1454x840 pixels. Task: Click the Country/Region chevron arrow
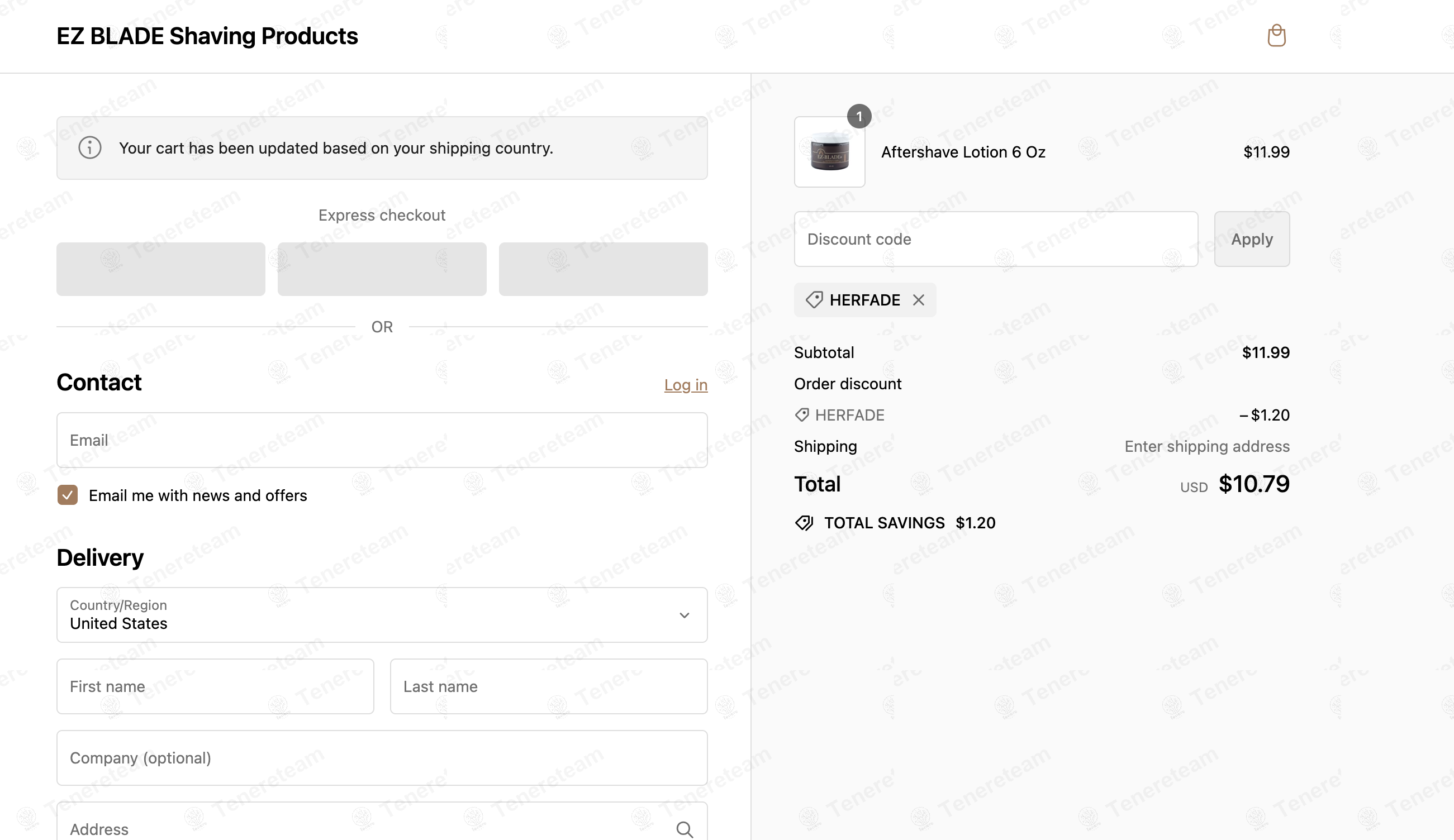pyautogui.click(x=685, y=615)
